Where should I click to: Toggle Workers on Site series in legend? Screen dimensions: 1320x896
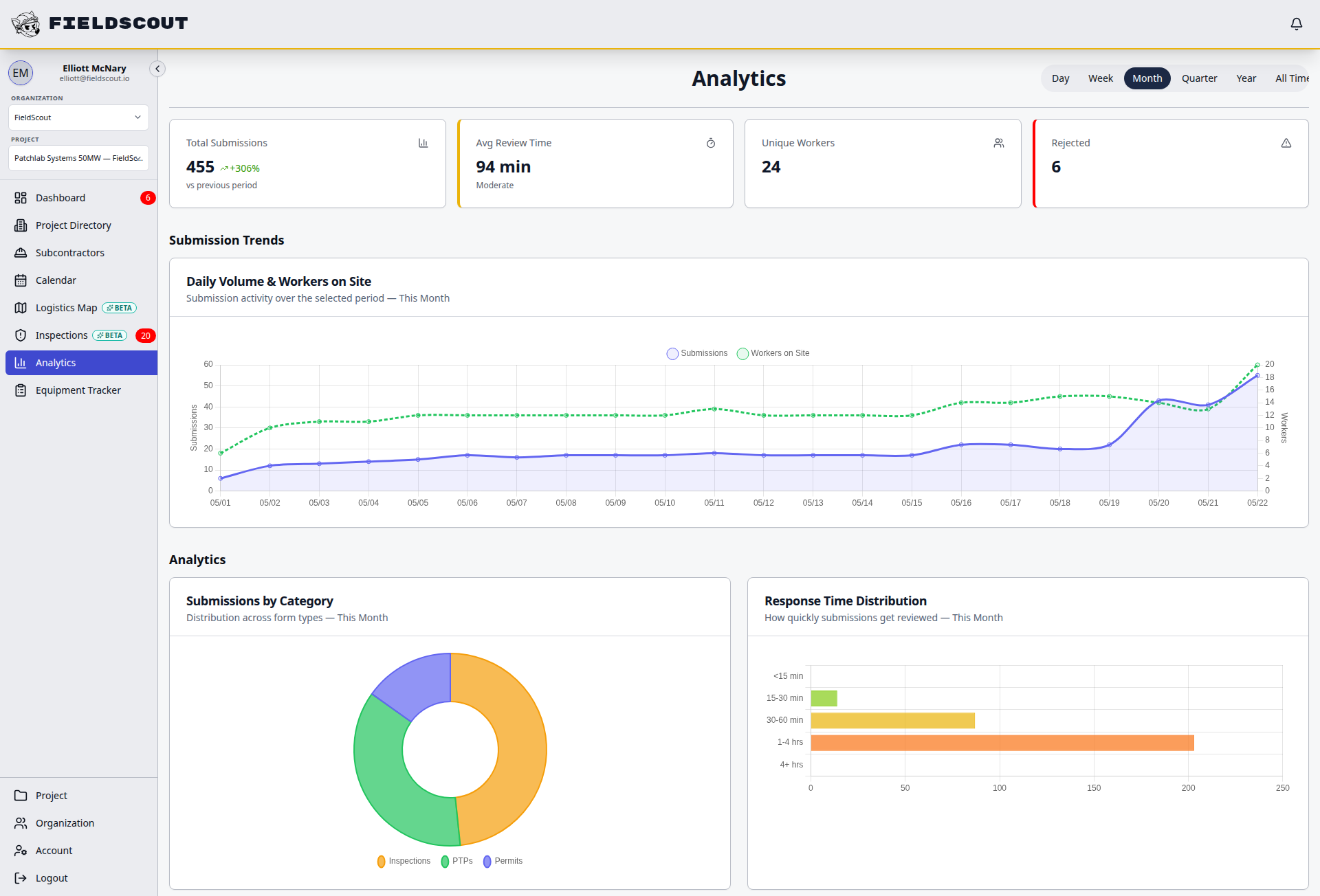(x=773, y=353)
